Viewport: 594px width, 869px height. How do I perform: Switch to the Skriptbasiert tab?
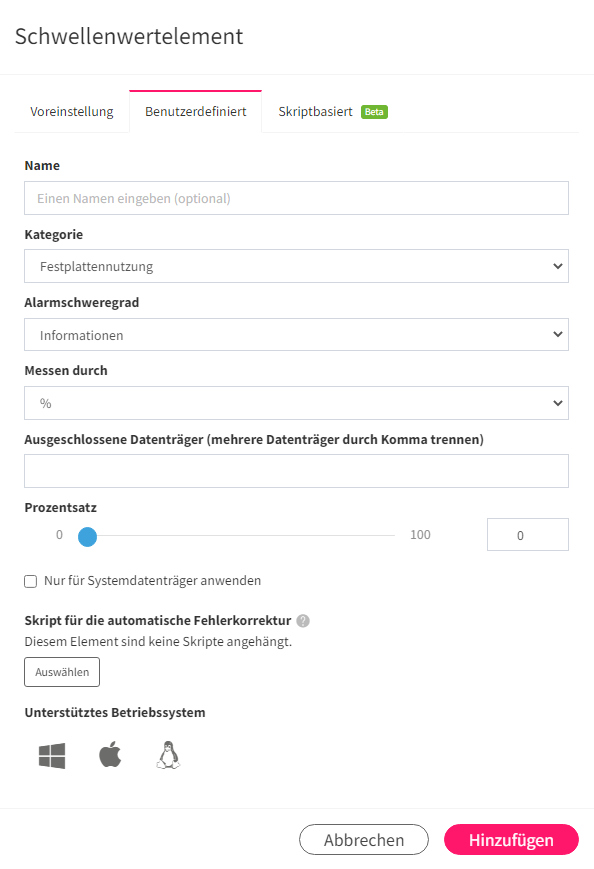[332, 111]
